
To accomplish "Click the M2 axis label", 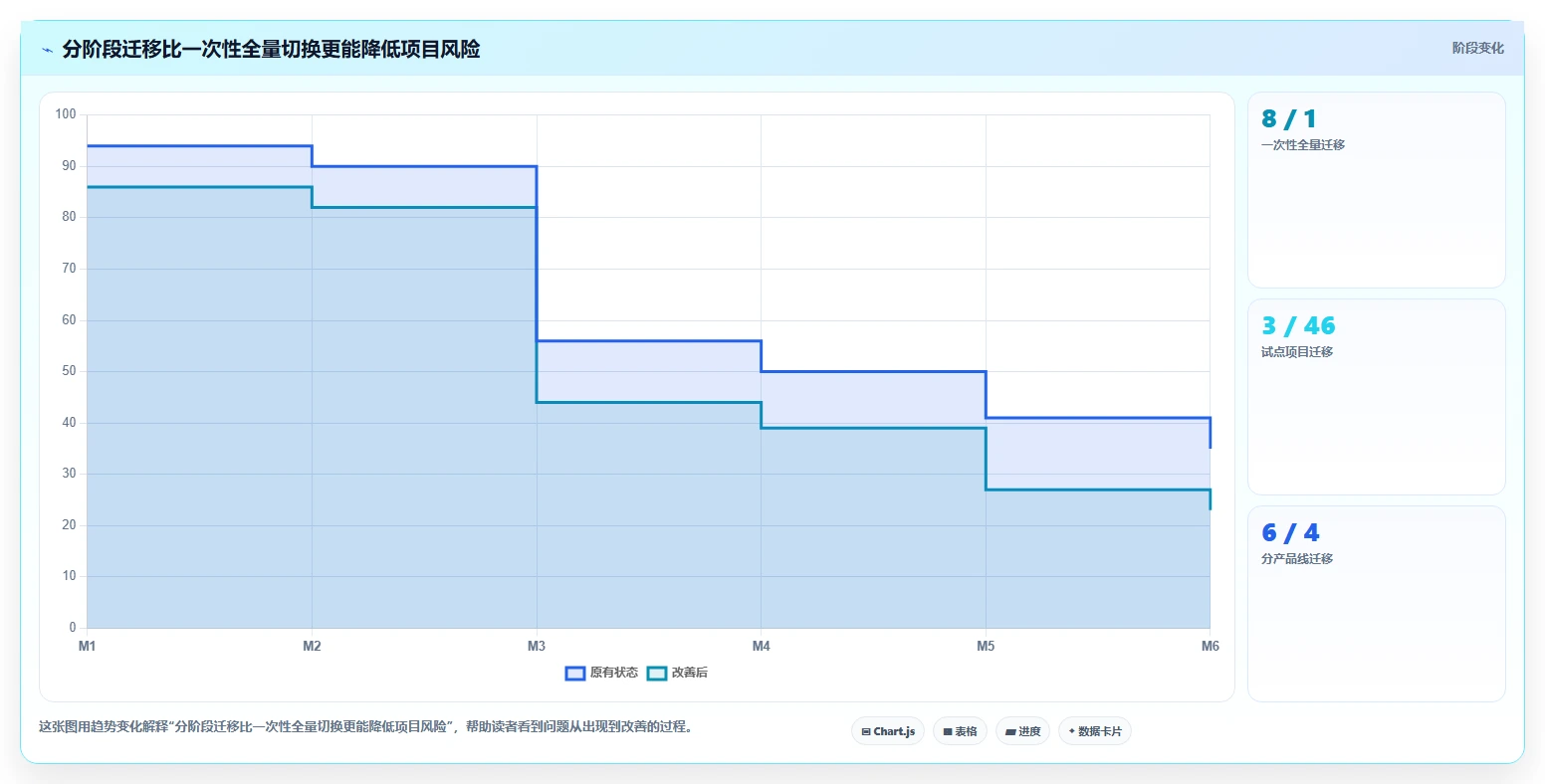I will pyautogui.click(x=312, y=647).
